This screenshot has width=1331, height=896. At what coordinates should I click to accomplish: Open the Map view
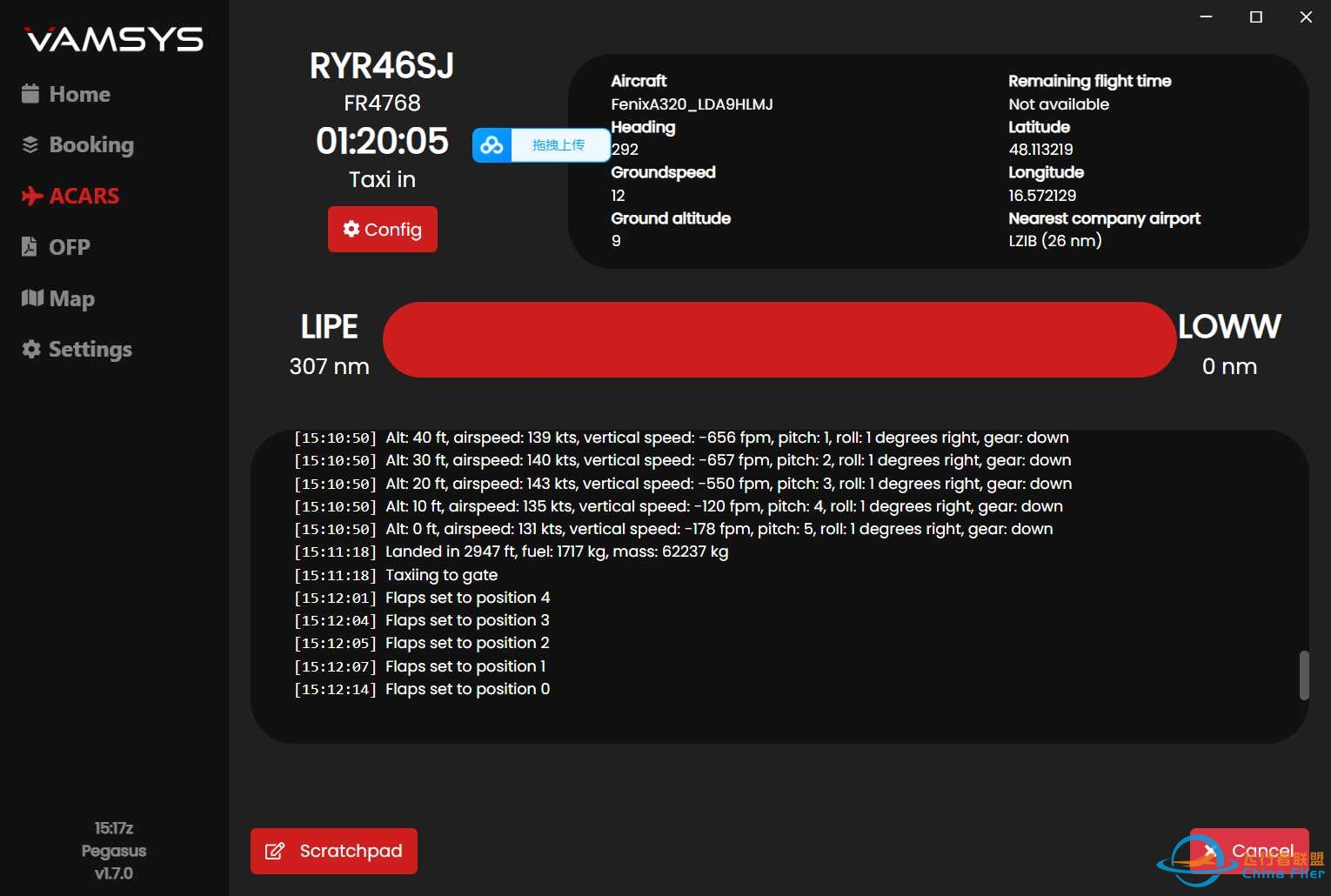pos(58,298)
